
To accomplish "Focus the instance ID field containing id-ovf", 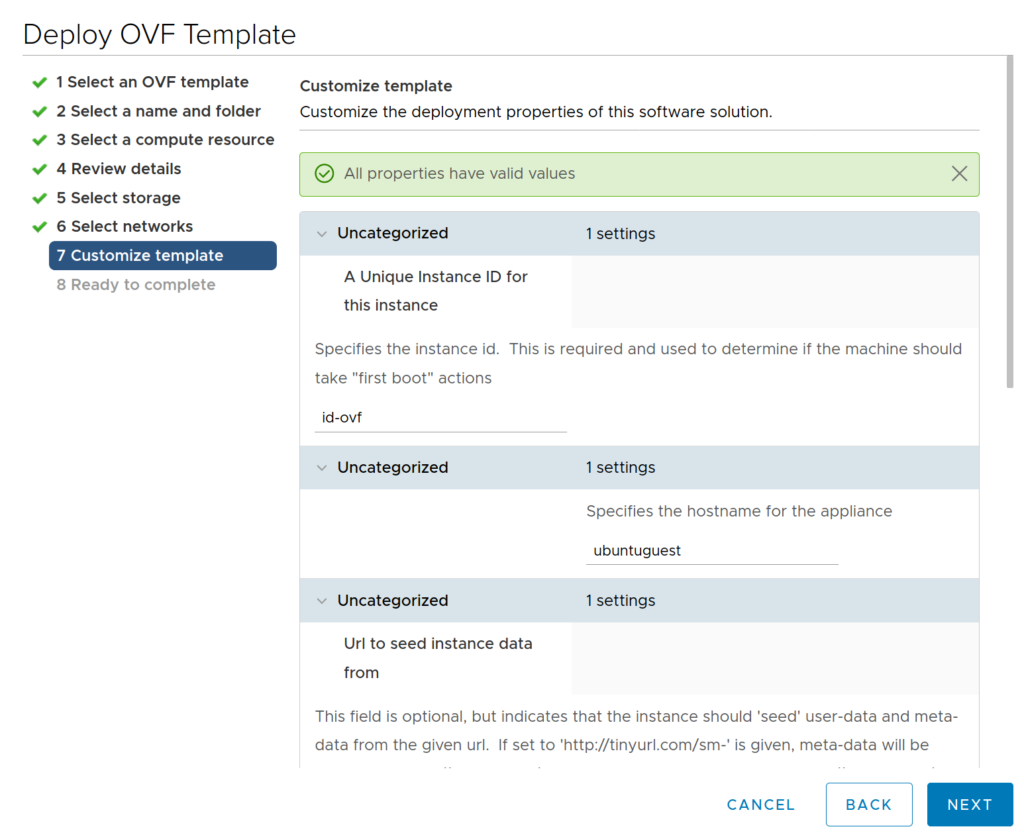I will (x=440, y=418).
